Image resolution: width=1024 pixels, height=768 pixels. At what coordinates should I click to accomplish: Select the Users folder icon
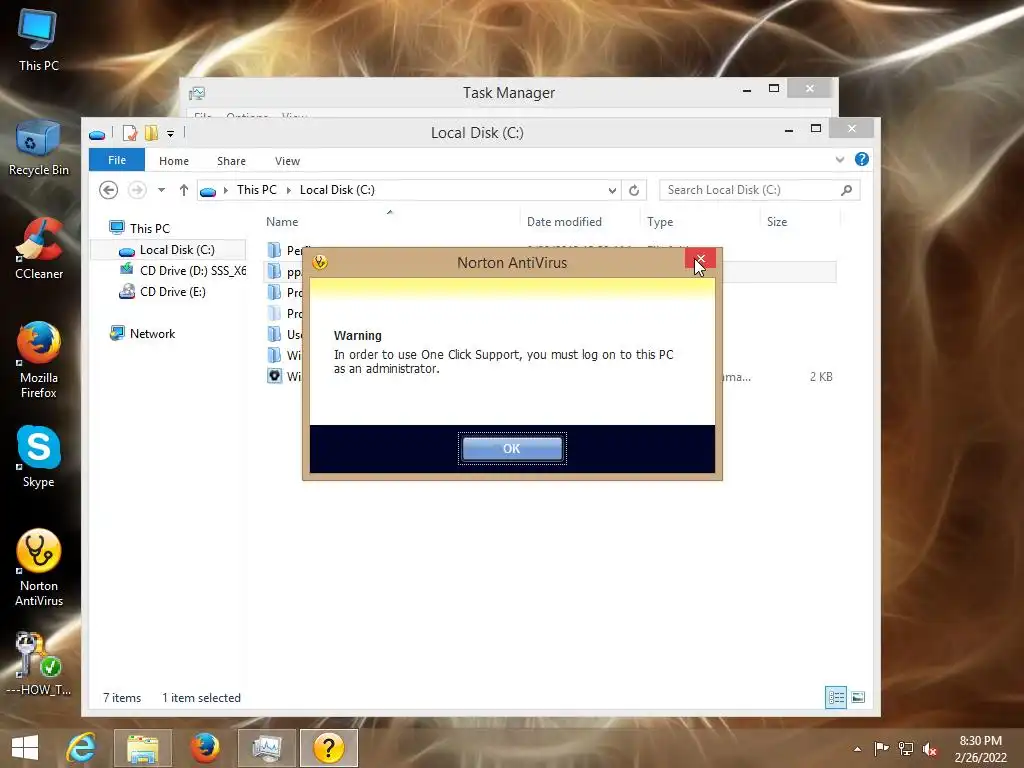[275, 334]
